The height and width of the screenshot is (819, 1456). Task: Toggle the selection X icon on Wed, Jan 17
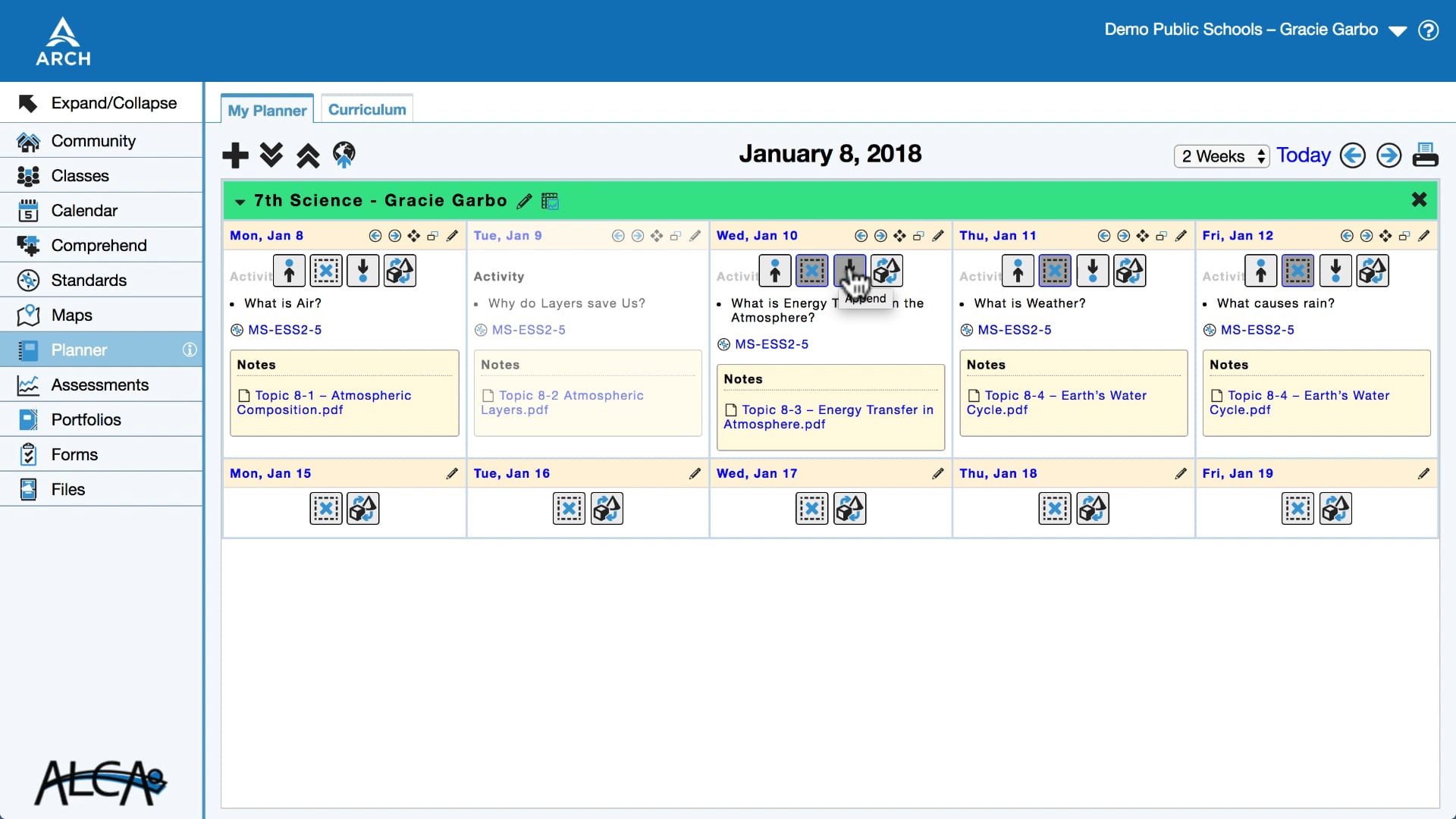click(811, 508)
